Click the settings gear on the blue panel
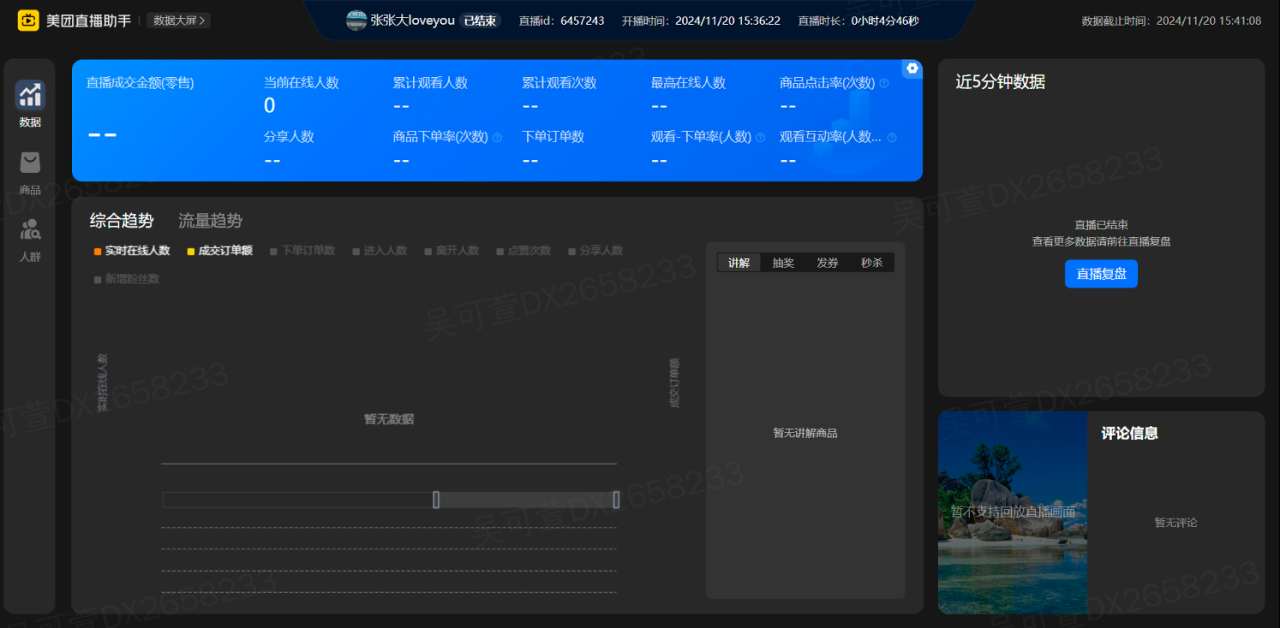 (x=912, y=68)
